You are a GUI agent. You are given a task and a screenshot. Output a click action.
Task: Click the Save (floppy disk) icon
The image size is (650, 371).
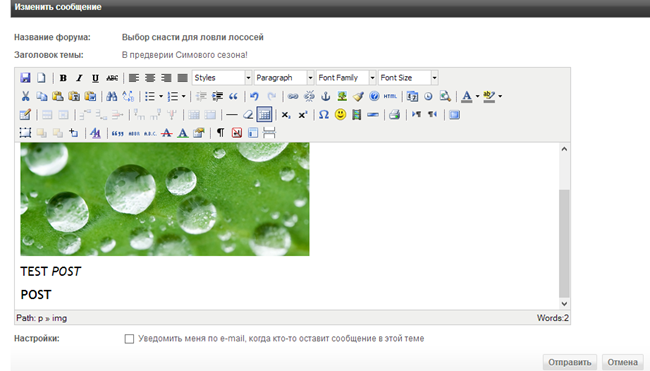[25, 78]
